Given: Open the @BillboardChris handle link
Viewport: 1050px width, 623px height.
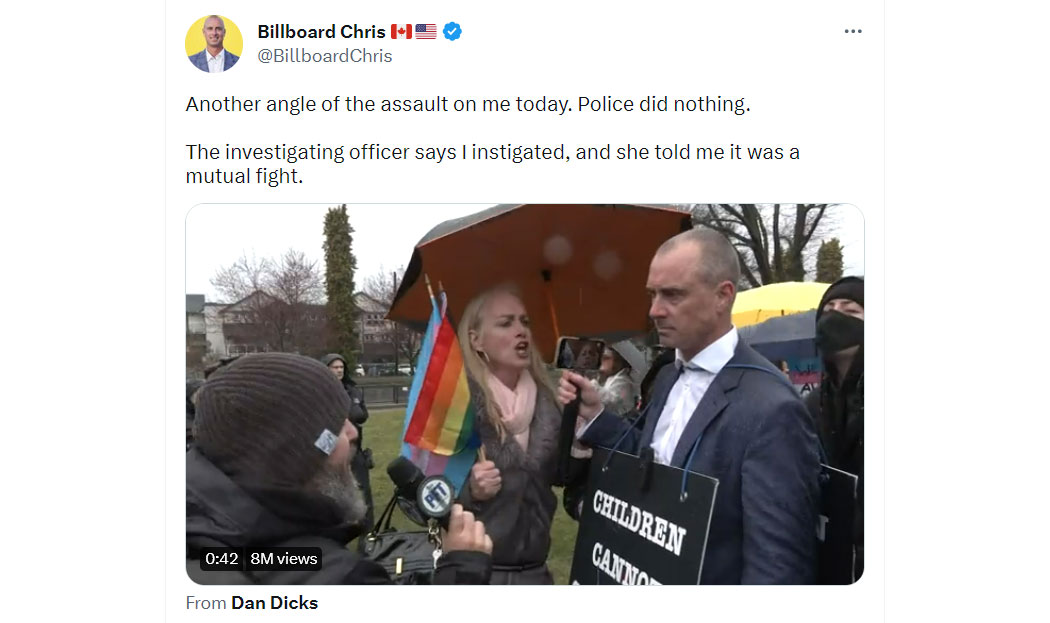Looking at the screenshot, I should point(325,56).
